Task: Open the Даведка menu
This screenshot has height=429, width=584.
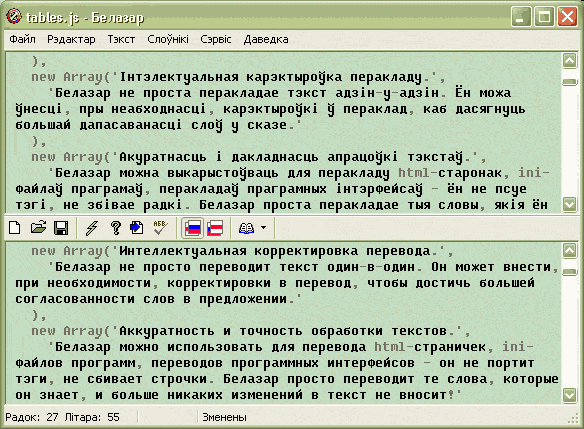Action: coord(266,39)
